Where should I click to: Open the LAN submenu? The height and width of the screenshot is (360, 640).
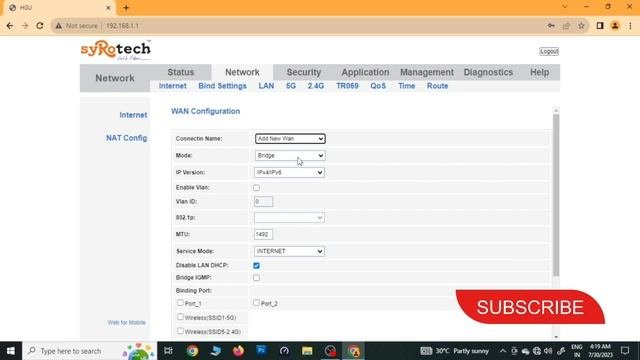[266, 86]
